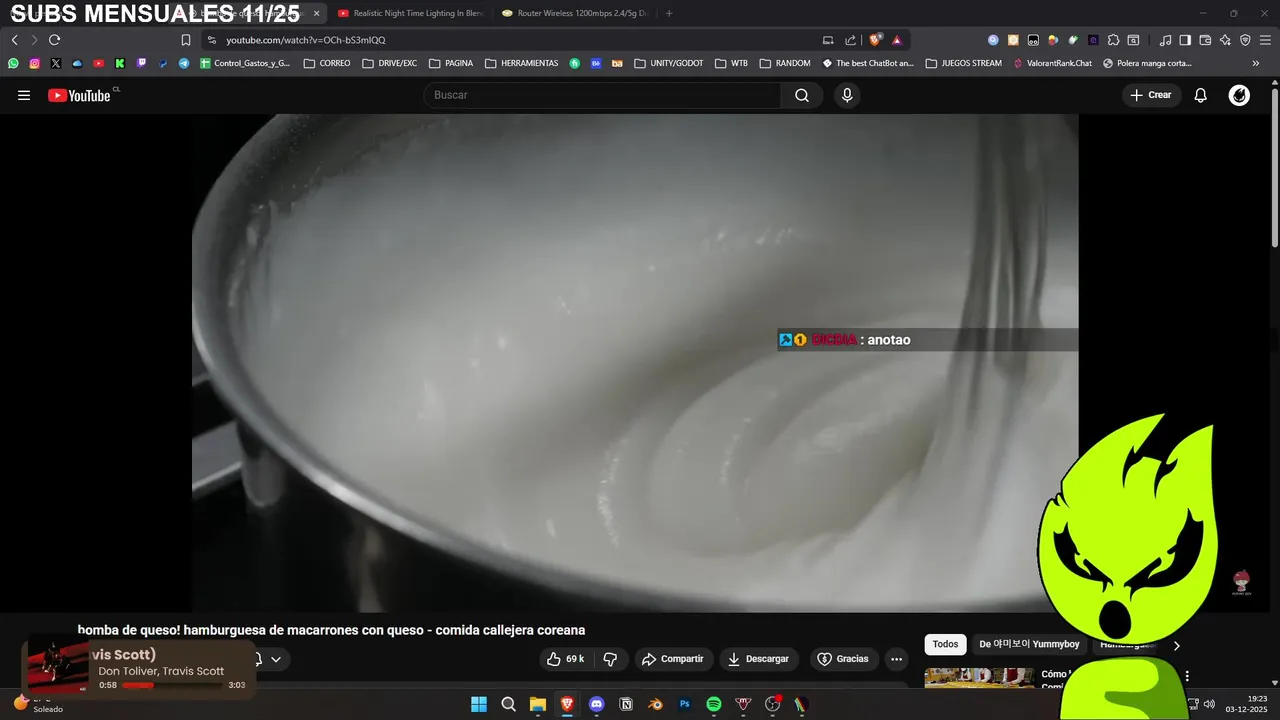This screenshot has width=1280, height=720.
Task: Share page using the address bar share icon
Action: (x=850, y=40)
